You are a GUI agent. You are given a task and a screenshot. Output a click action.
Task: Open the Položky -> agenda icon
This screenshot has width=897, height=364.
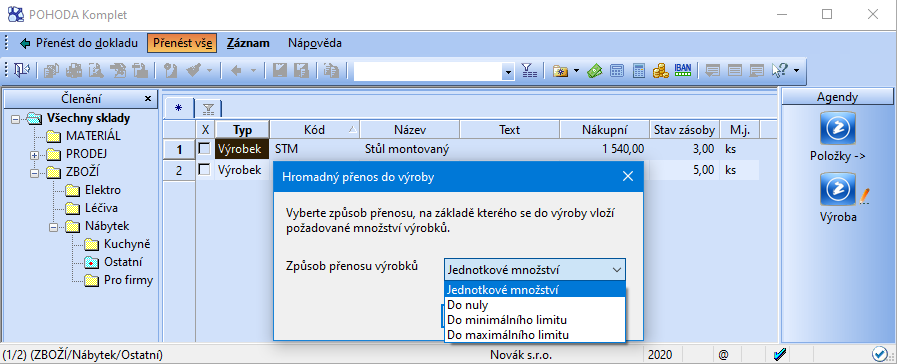[x=838, y=129]
